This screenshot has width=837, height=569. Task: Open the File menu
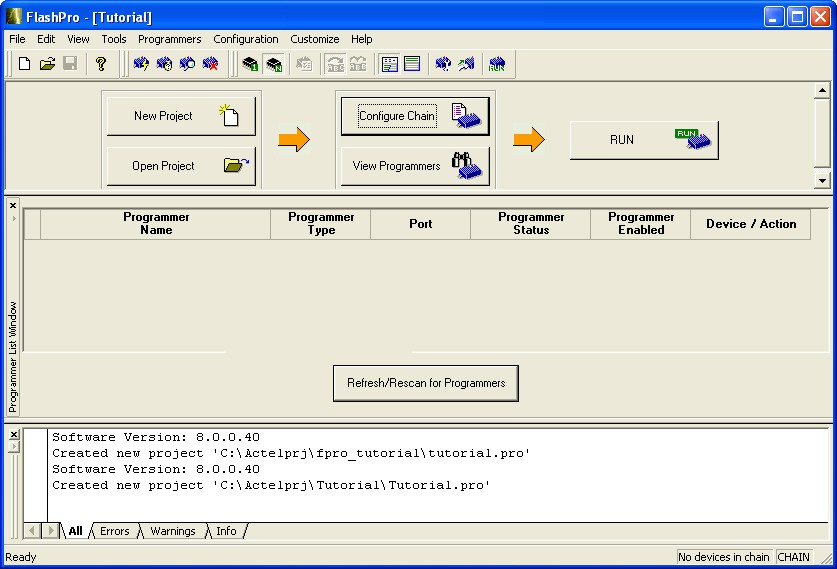(x=17, y=39)
